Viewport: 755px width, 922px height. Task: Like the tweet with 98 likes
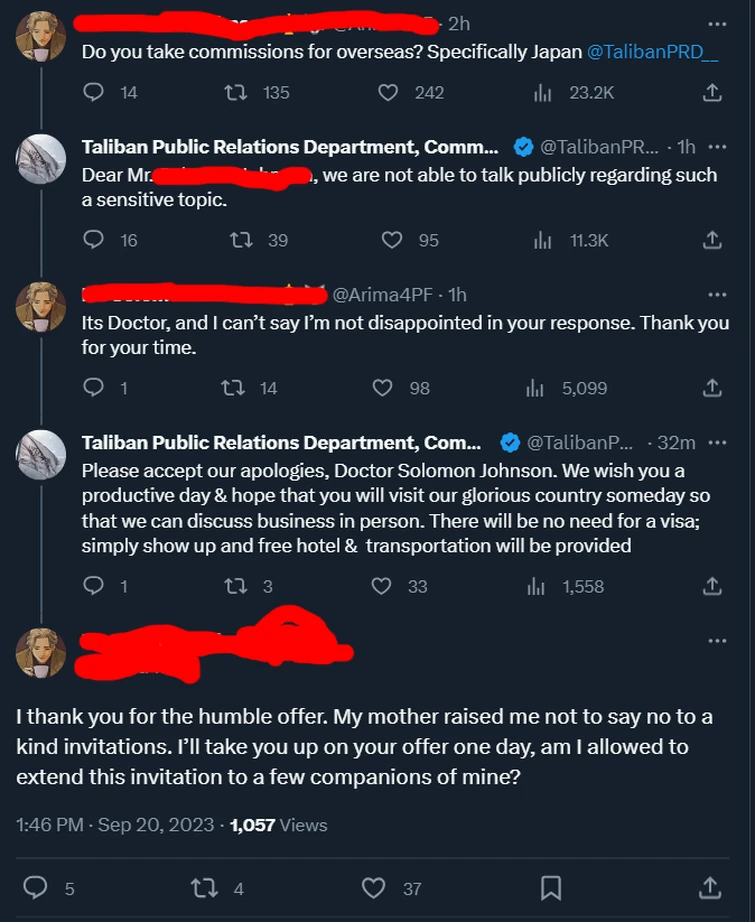point(381,388)
